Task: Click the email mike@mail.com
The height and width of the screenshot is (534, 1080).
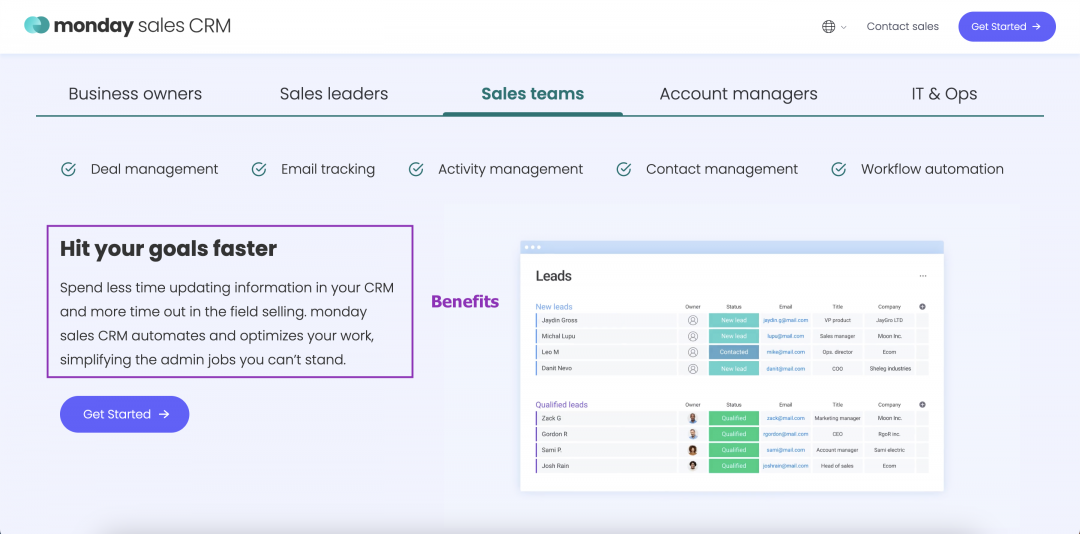Action: coord(785,352)
